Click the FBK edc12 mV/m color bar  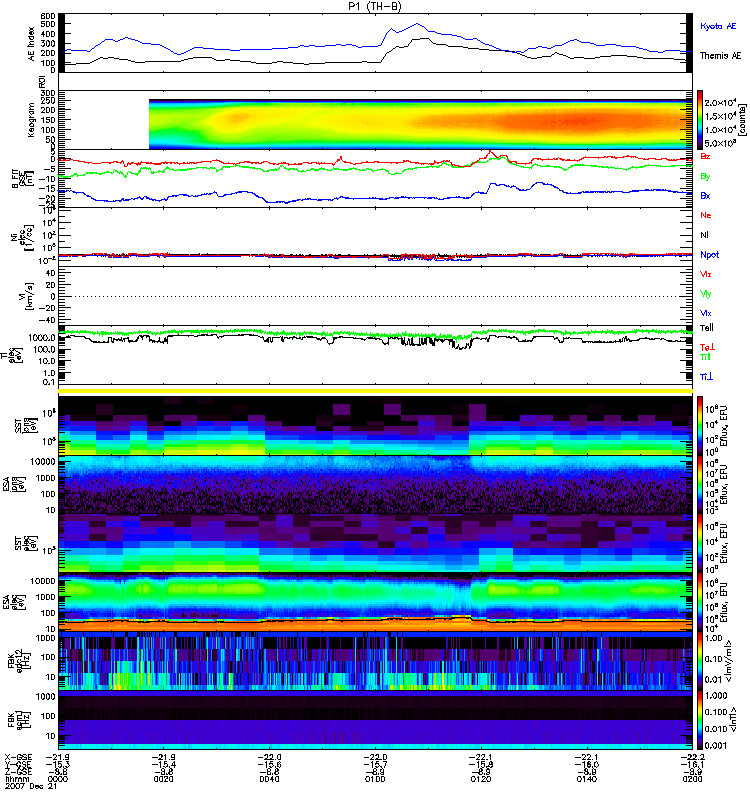coord(700,661)
